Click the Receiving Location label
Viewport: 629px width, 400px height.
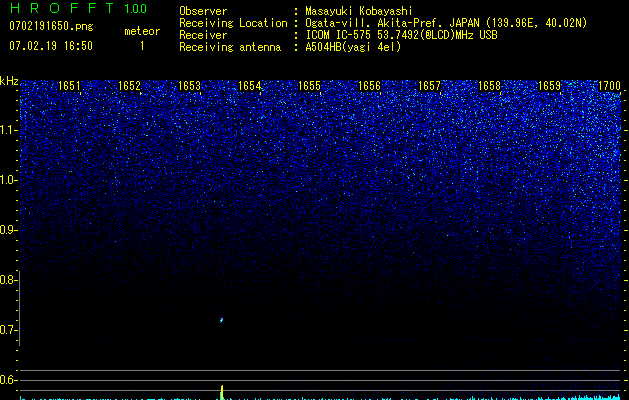click(233, 23)
